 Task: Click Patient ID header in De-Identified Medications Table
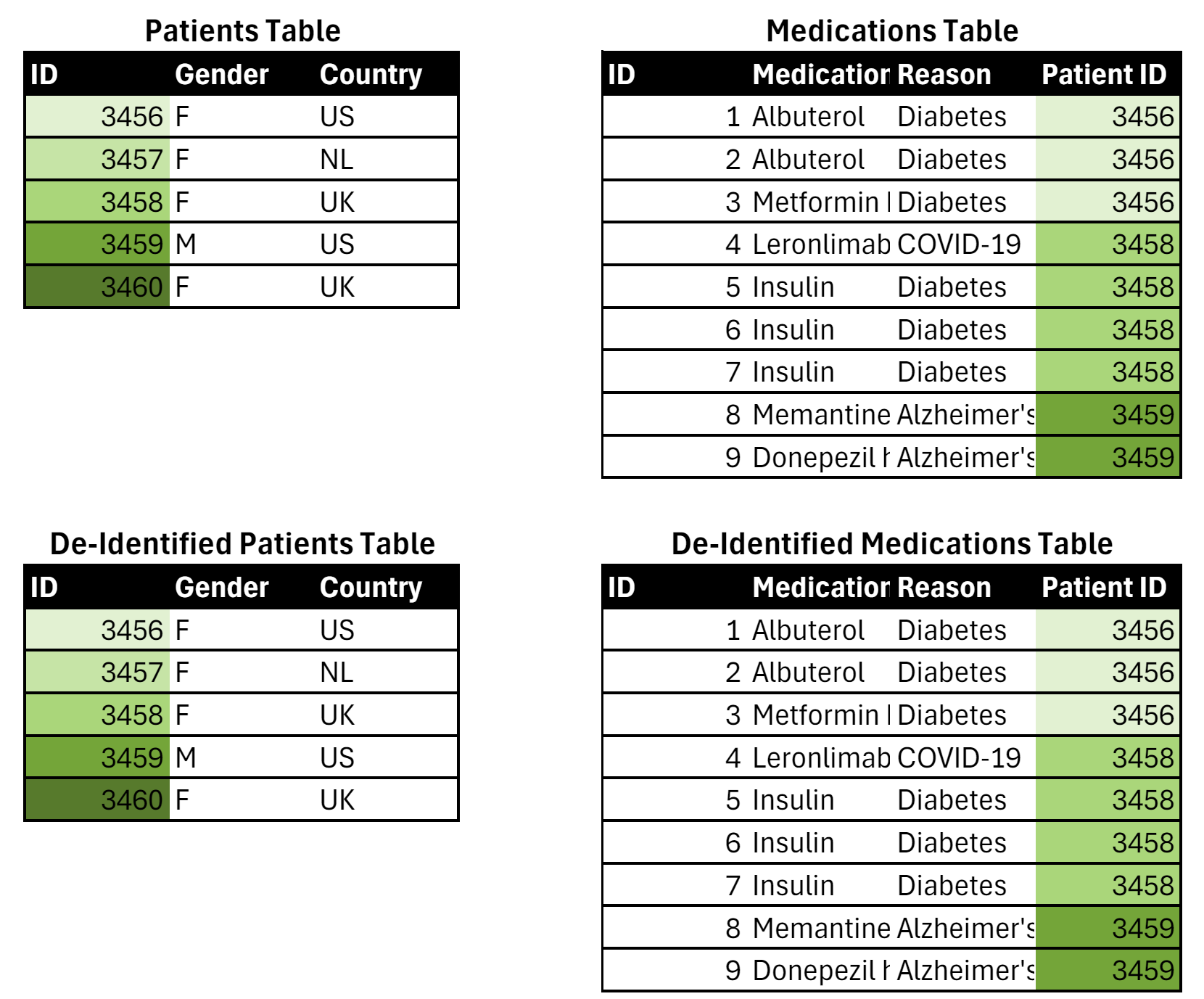tap(1104, 588)
